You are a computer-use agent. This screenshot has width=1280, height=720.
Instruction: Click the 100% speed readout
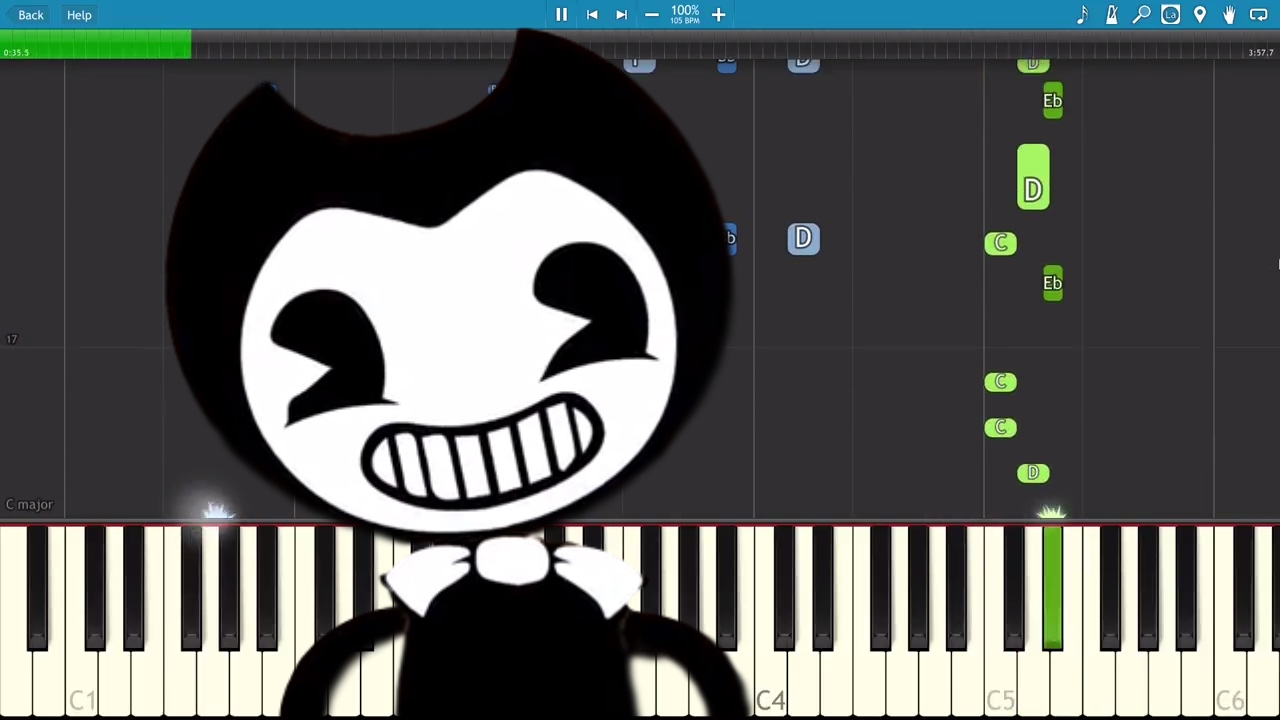pyautogui.click(x=685, y=11)
